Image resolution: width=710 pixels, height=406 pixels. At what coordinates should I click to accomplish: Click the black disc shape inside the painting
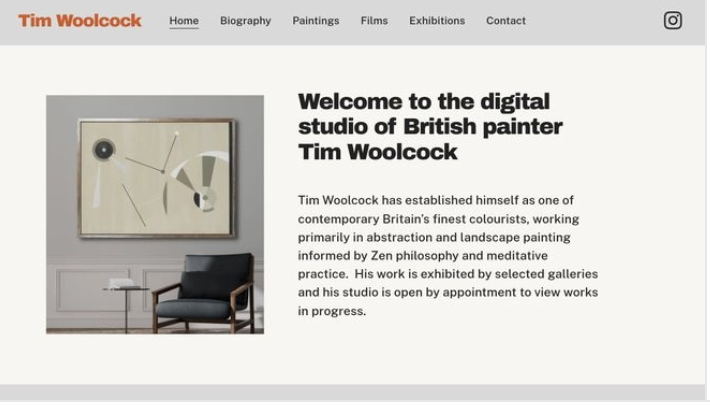[104, 149]
